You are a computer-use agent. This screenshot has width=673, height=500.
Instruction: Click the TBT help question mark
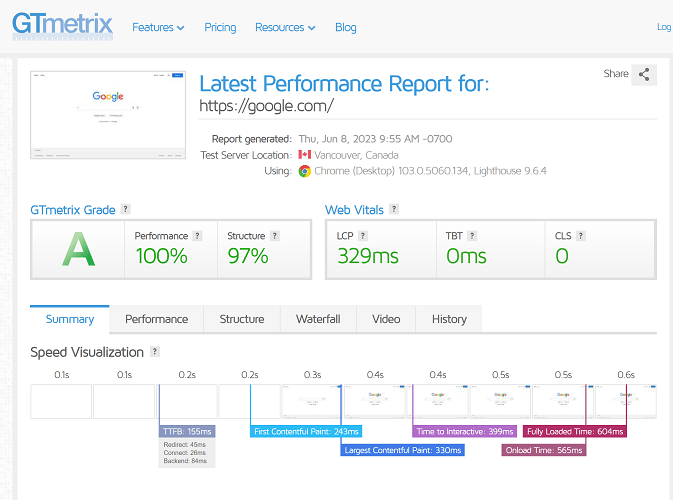pyautogui.click(x=472, y=236)
